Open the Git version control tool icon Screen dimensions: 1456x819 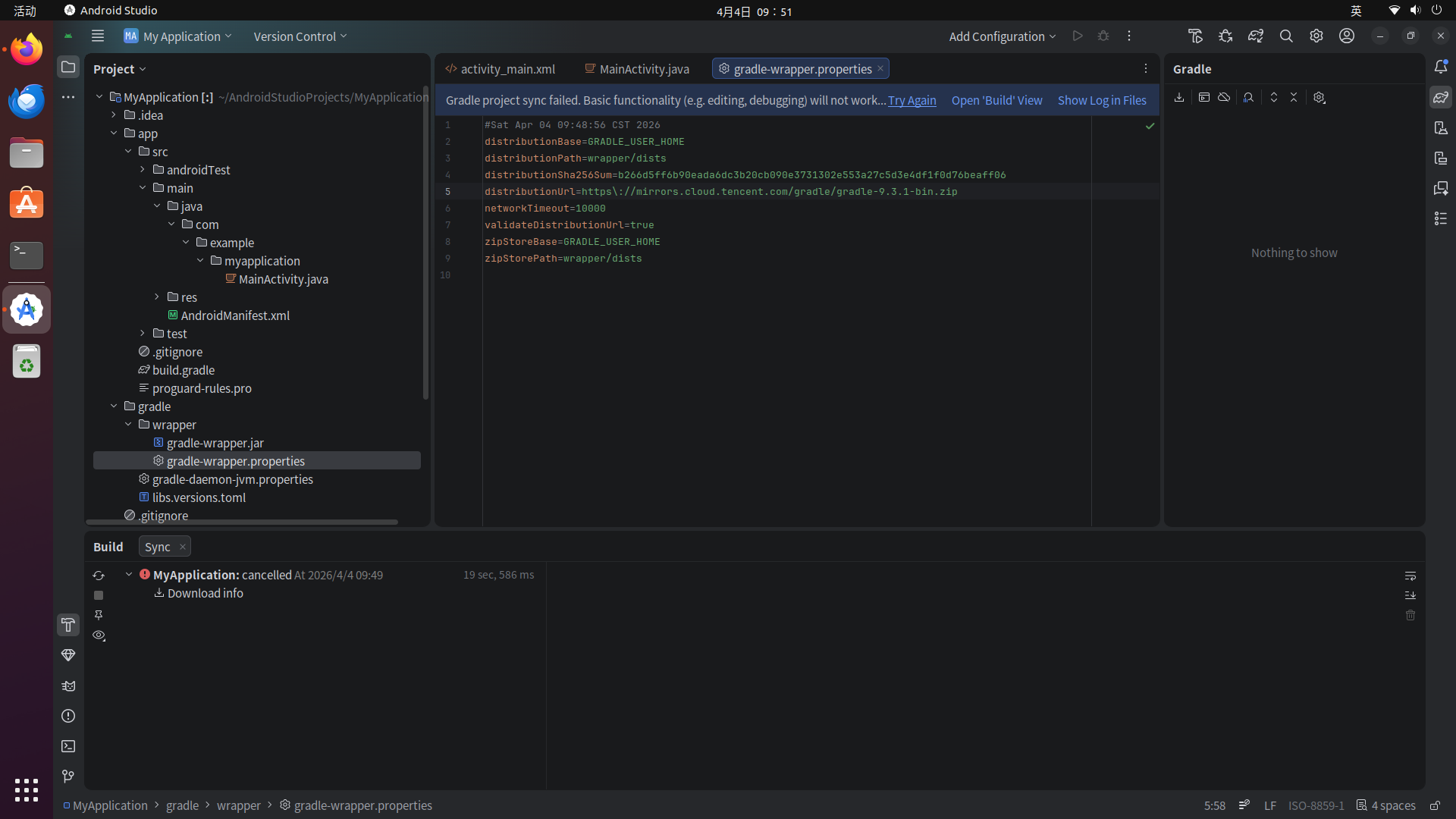68,776
